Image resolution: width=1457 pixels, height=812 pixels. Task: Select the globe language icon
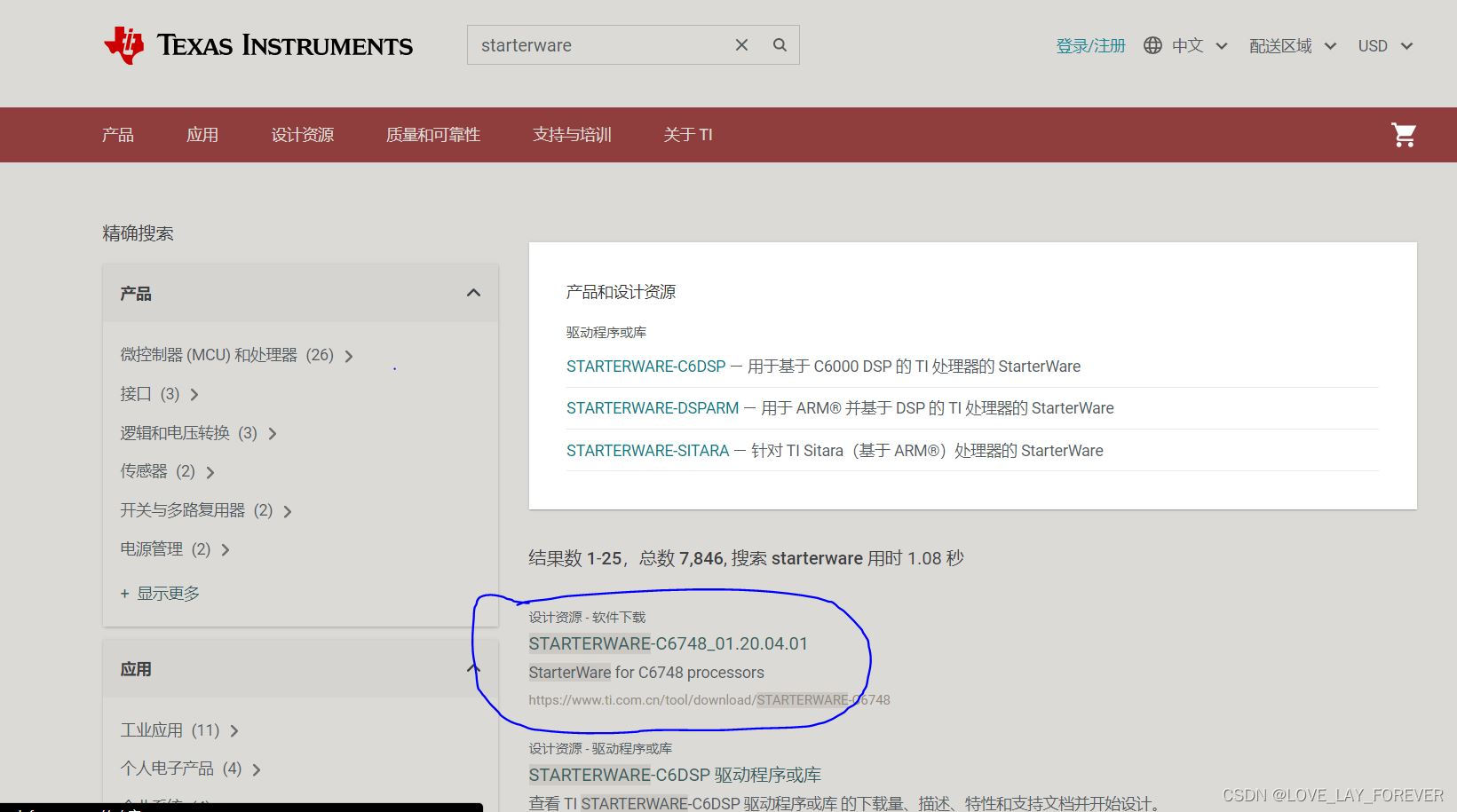click(x=1152, y=45)
